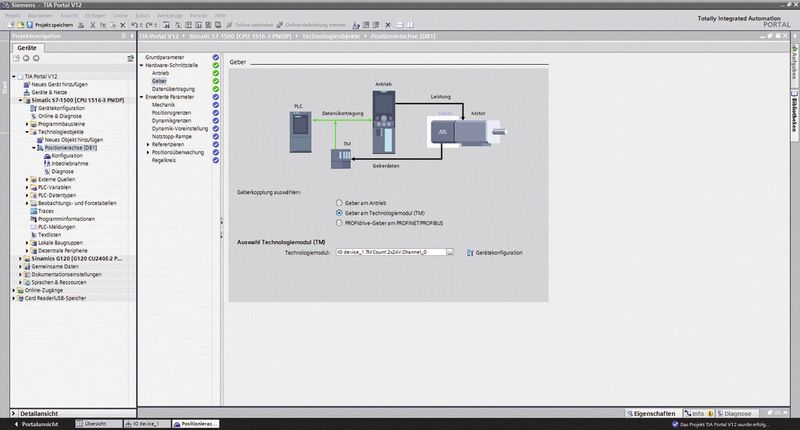Collapse Erweiterte Parameter section

(x=142, y=97)
